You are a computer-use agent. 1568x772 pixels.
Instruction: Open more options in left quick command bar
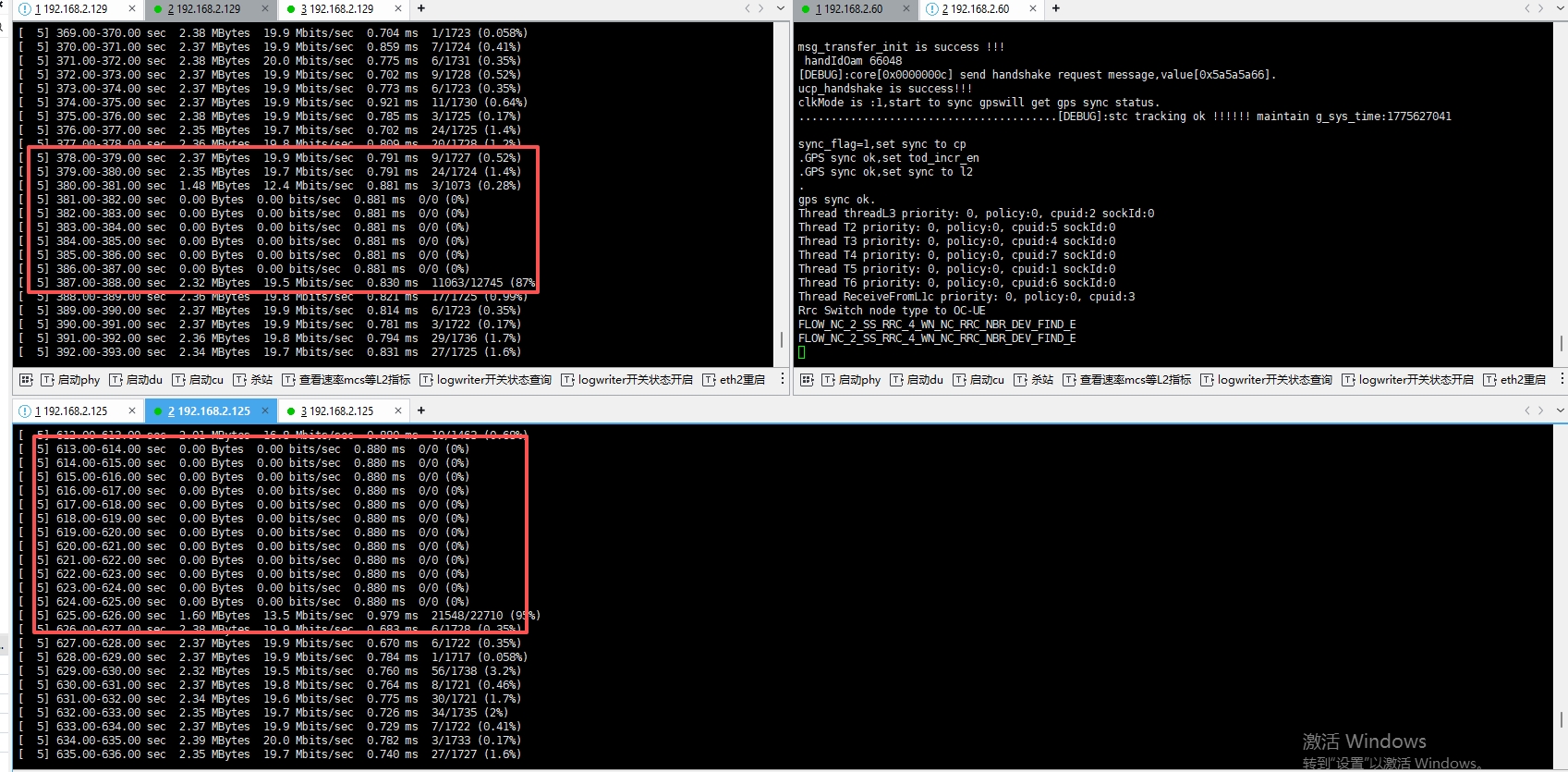click(x=783, y=379)
